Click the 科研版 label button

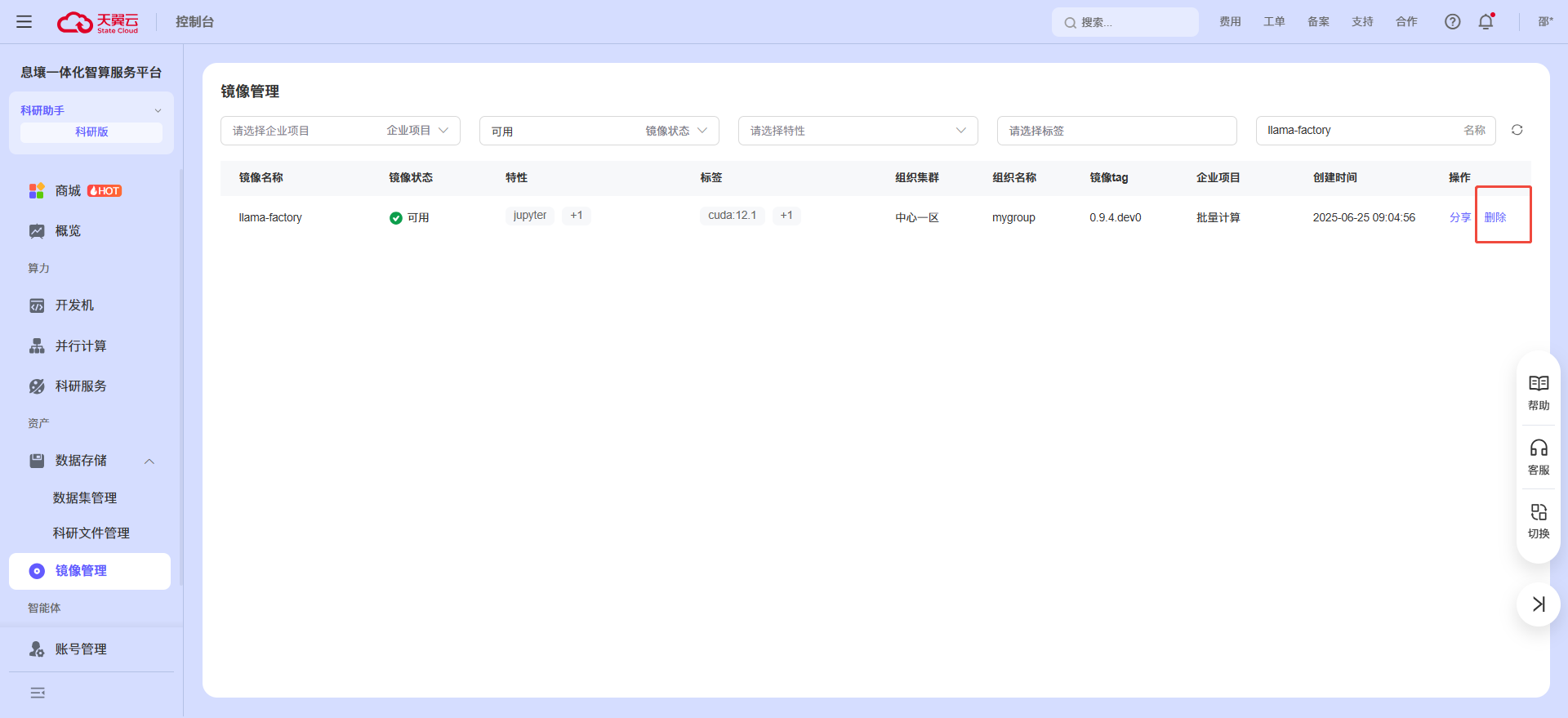[x=91, y=132]
